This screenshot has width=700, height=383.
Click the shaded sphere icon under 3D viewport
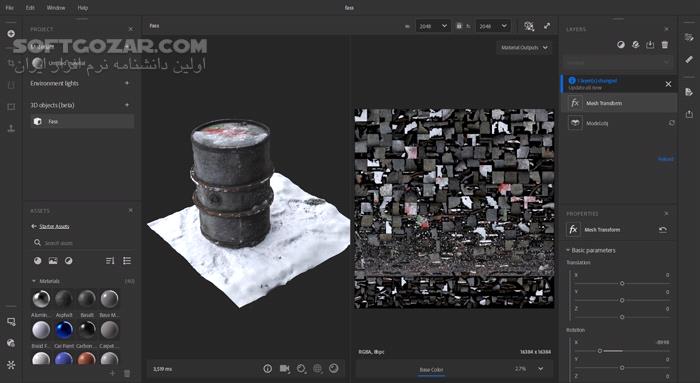334,369
